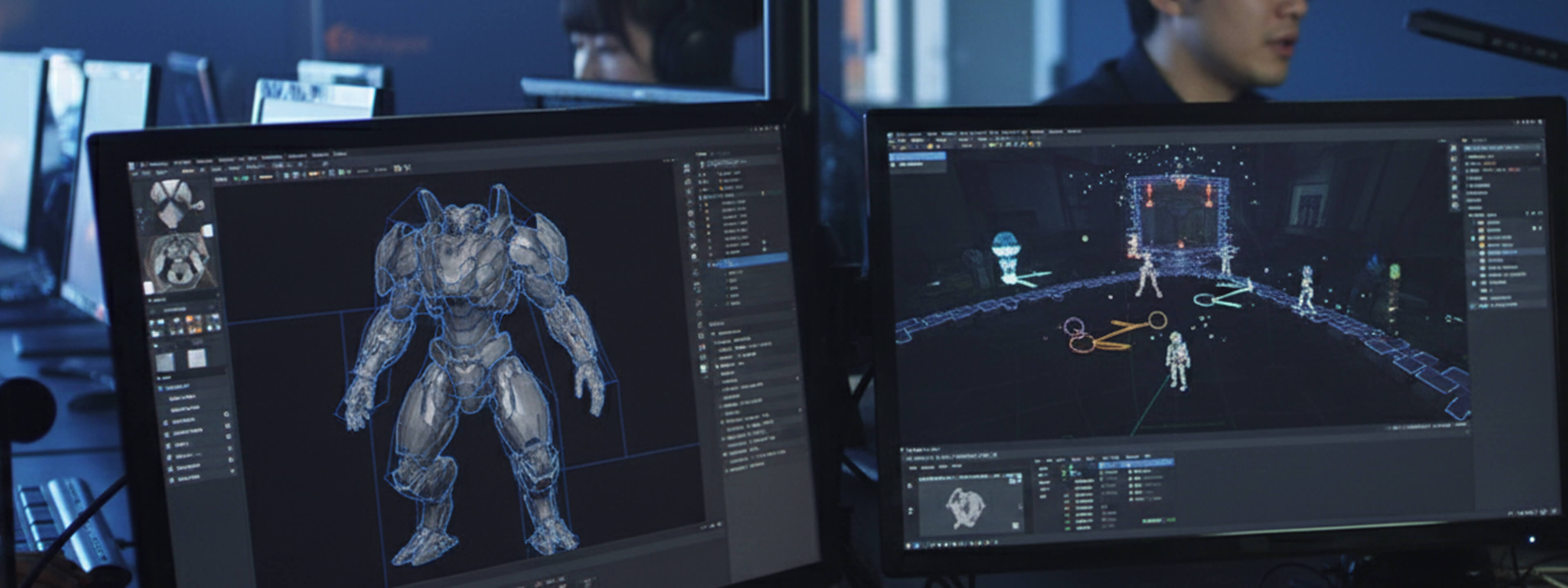This screenshot has height=588, width=1568.
Task: Select the blue highlighted row in left monitor's outliner
Action: [x=748, y=262]
